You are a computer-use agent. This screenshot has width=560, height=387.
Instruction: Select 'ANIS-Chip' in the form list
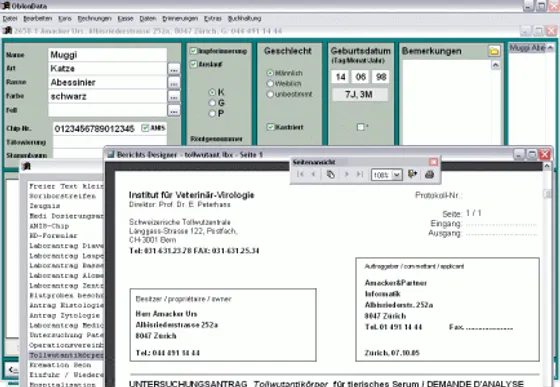(49, 226)
